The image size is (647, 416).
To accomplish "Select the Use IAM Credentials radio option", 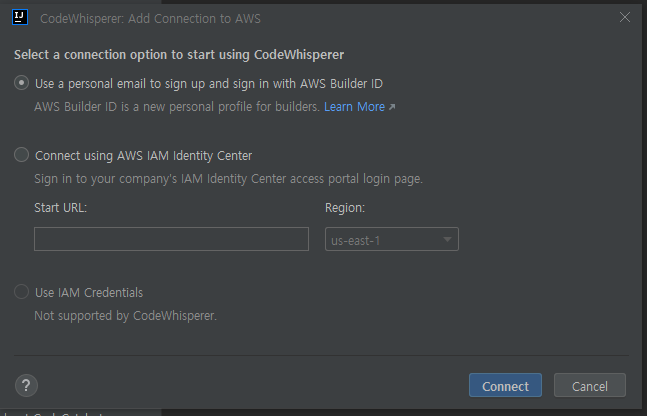I will pos(21,291).
